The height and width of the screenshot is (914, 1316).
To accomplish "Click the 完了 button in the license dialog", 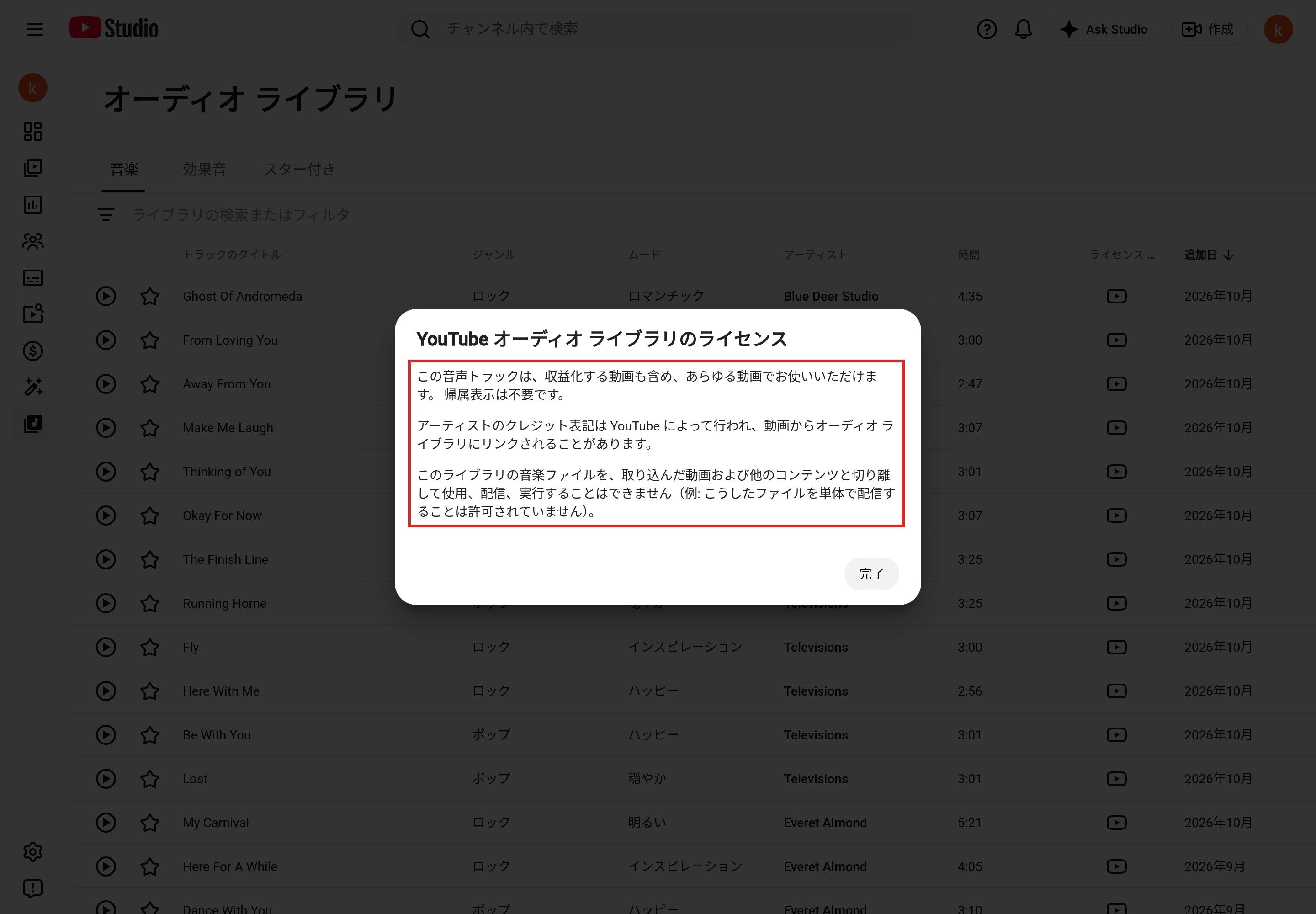I will [x=871, y=573].
